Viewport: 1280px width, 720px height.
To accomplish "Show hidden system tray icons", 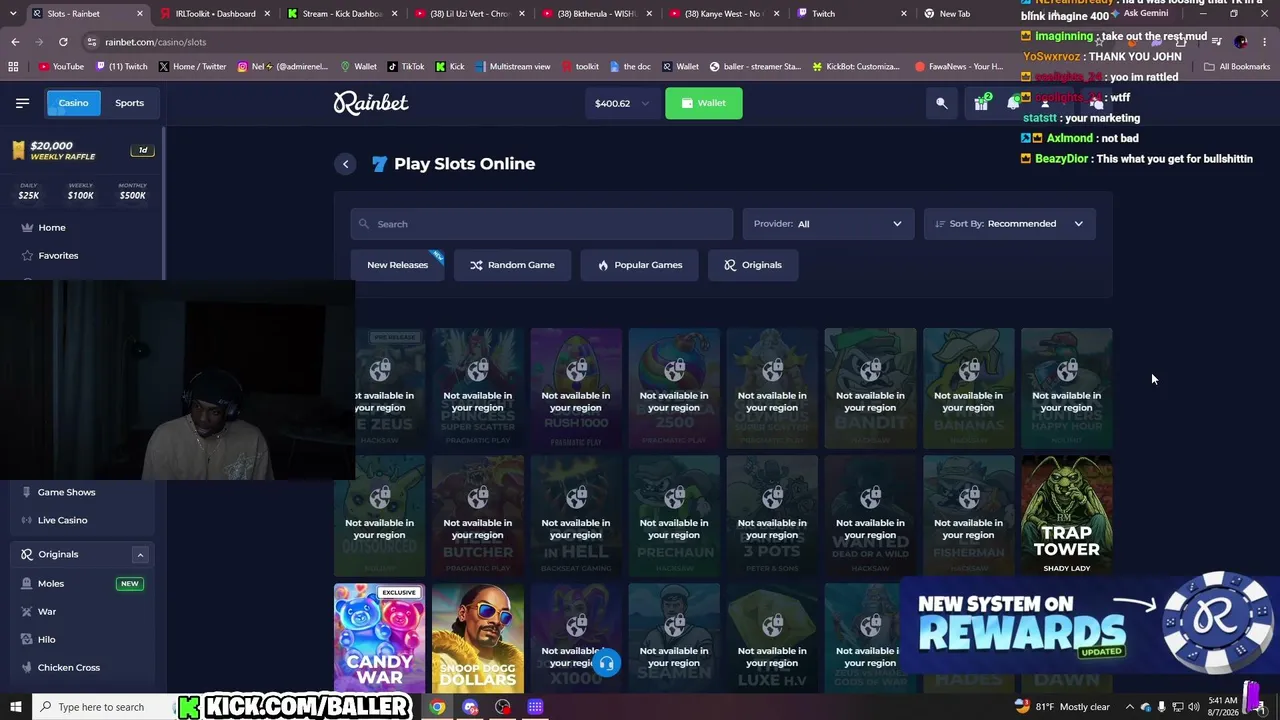I will [x=1130, y=707].
